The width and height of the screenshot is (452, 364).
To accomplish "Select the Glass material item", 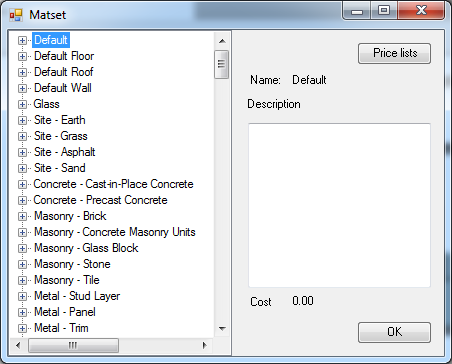I will (x=46, y=104).
